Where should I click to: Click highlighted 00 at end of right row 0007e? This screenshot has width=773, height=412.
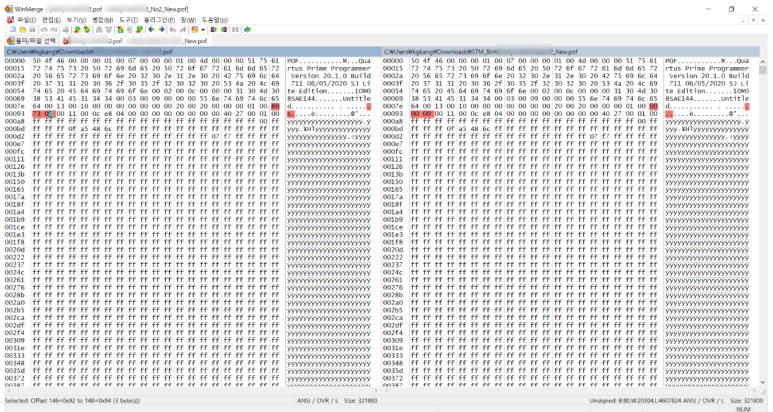pyautogui.click(x=653, y=106)
